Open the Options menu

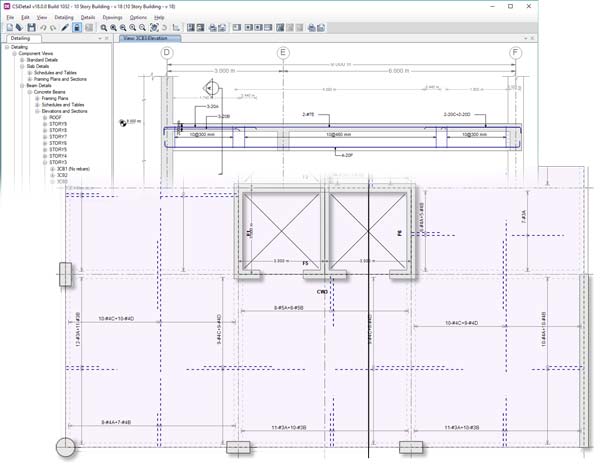click(x=138, y=18)
